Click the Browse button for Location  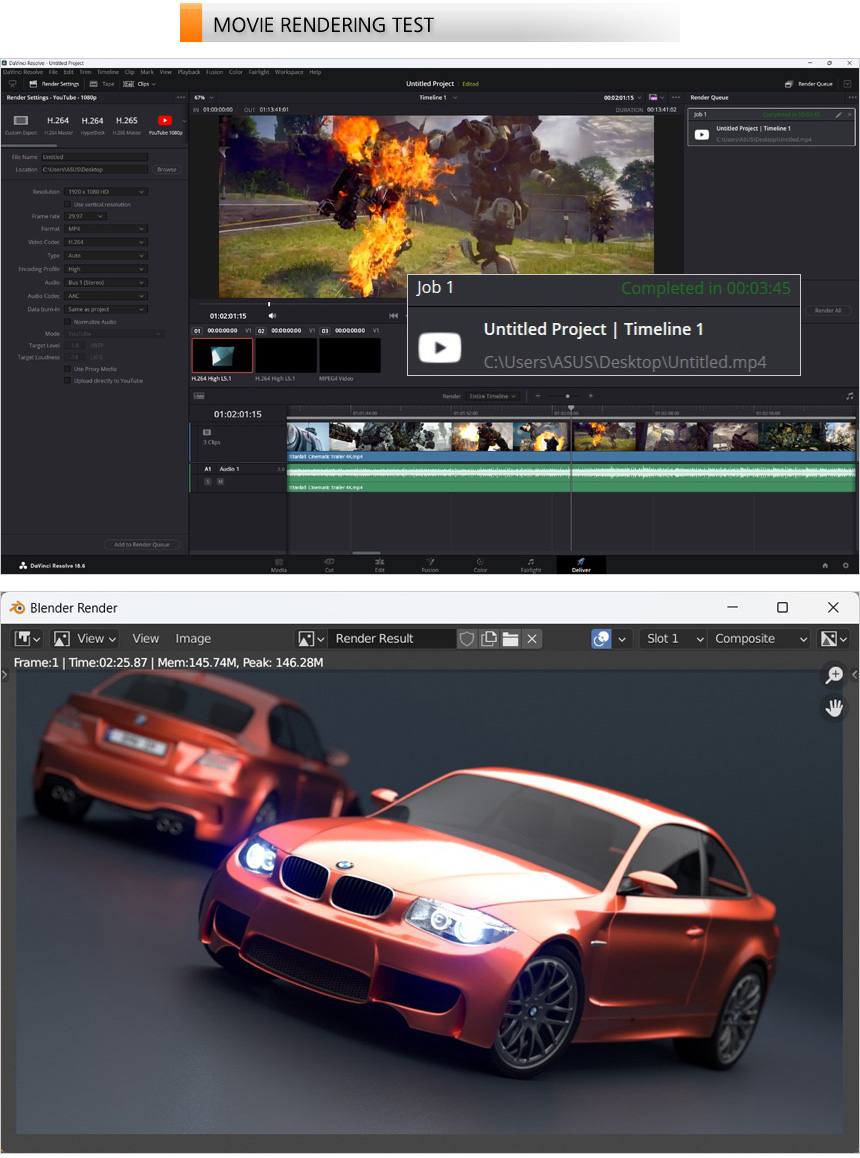point(167,170)
